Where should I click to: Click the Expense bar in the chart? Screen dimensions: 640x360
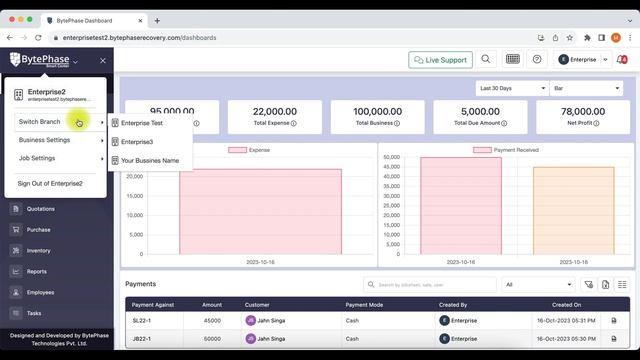(x=260, y=212)
